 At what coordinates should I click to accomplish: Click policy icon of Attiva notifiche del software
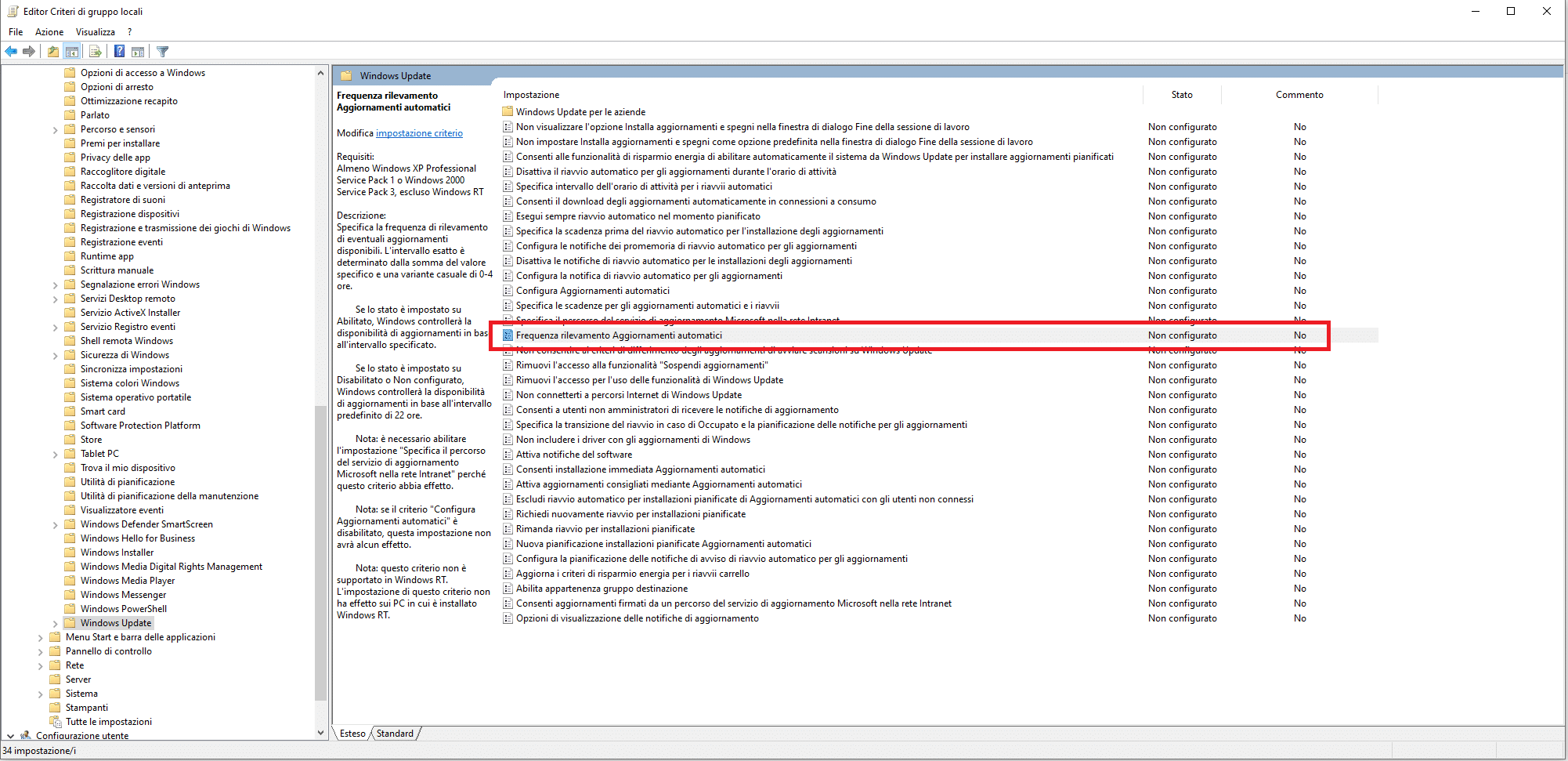click(508, 455)
